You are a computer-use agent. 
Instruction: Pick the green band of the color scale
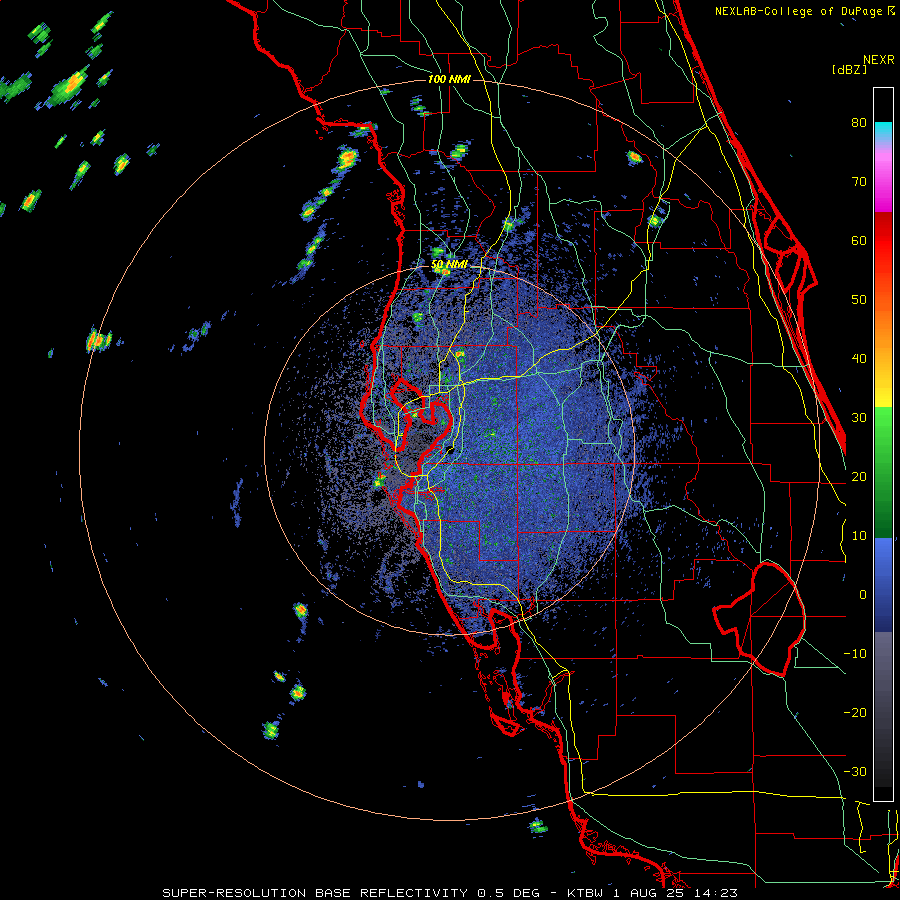pyautogui.click(x=883, y=472)
